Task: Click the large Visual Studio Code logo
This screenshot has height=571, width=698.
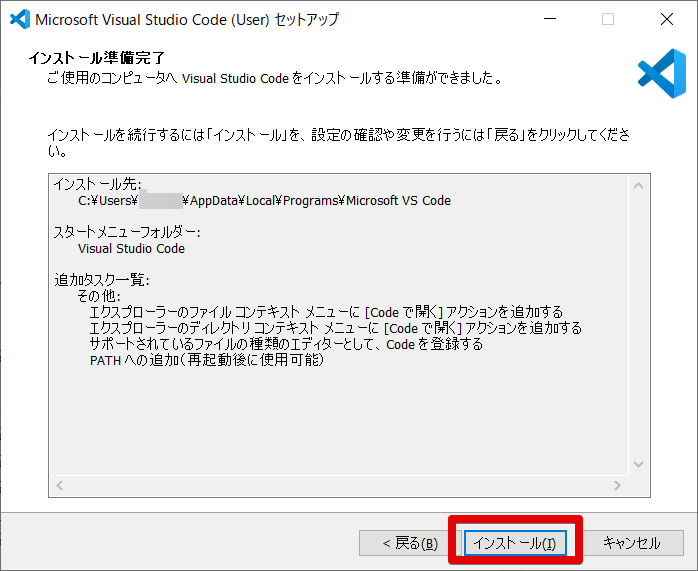Action: pos(661,72)
